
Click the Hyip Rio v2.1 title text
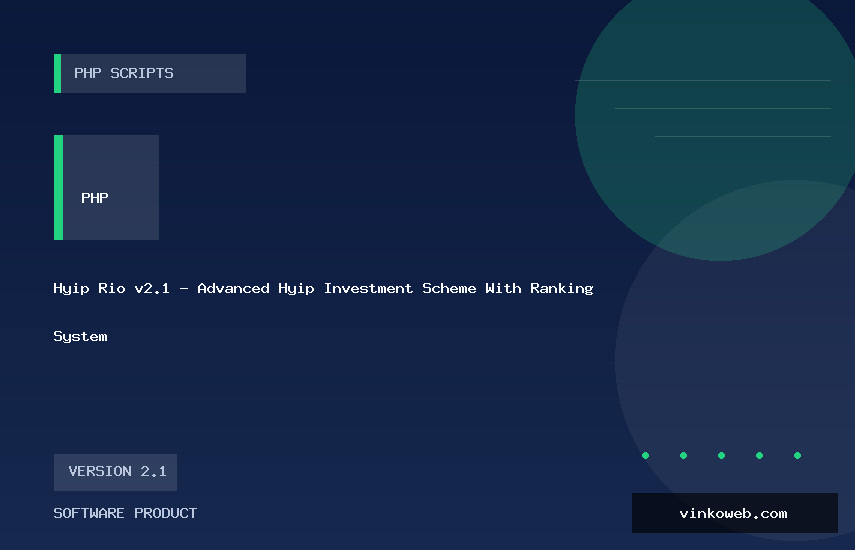(x=323, y=288)
